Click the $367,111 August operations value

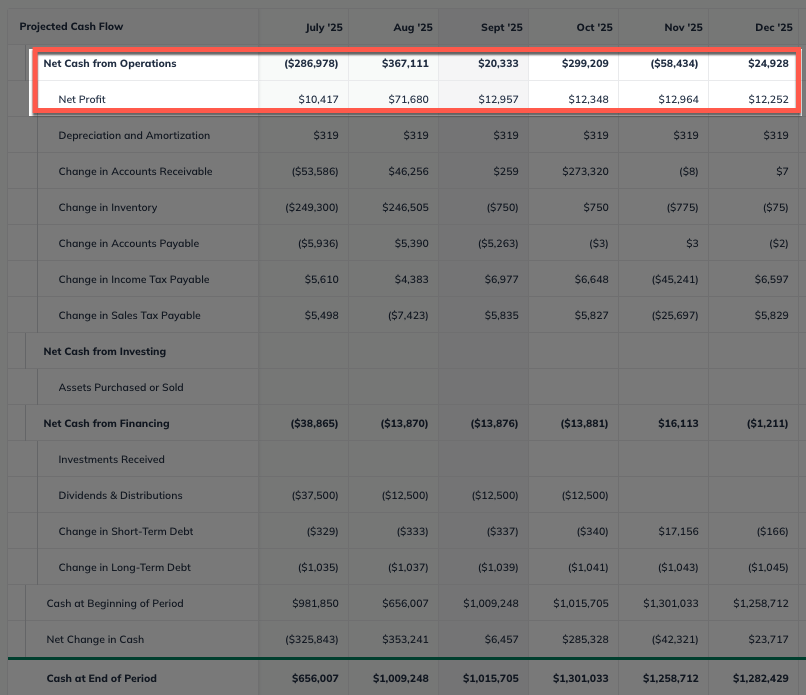pos(405,63)
